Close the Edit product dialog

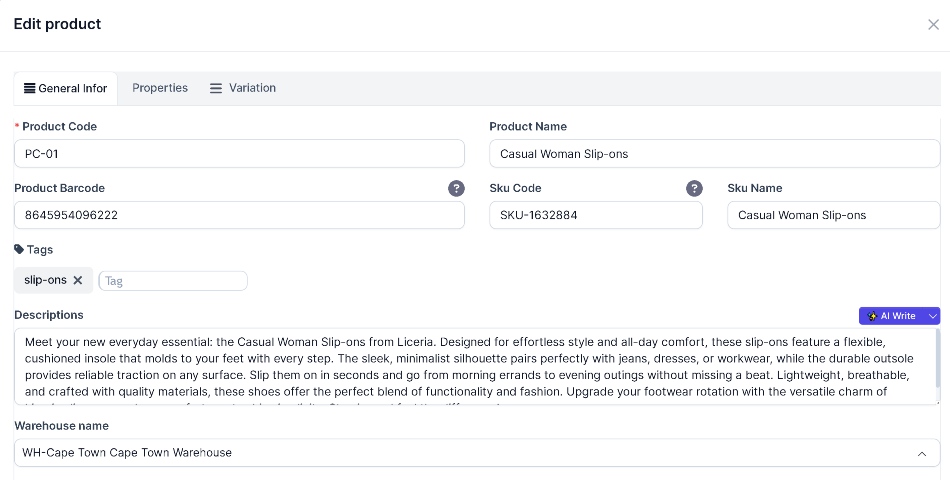point(933,24)
